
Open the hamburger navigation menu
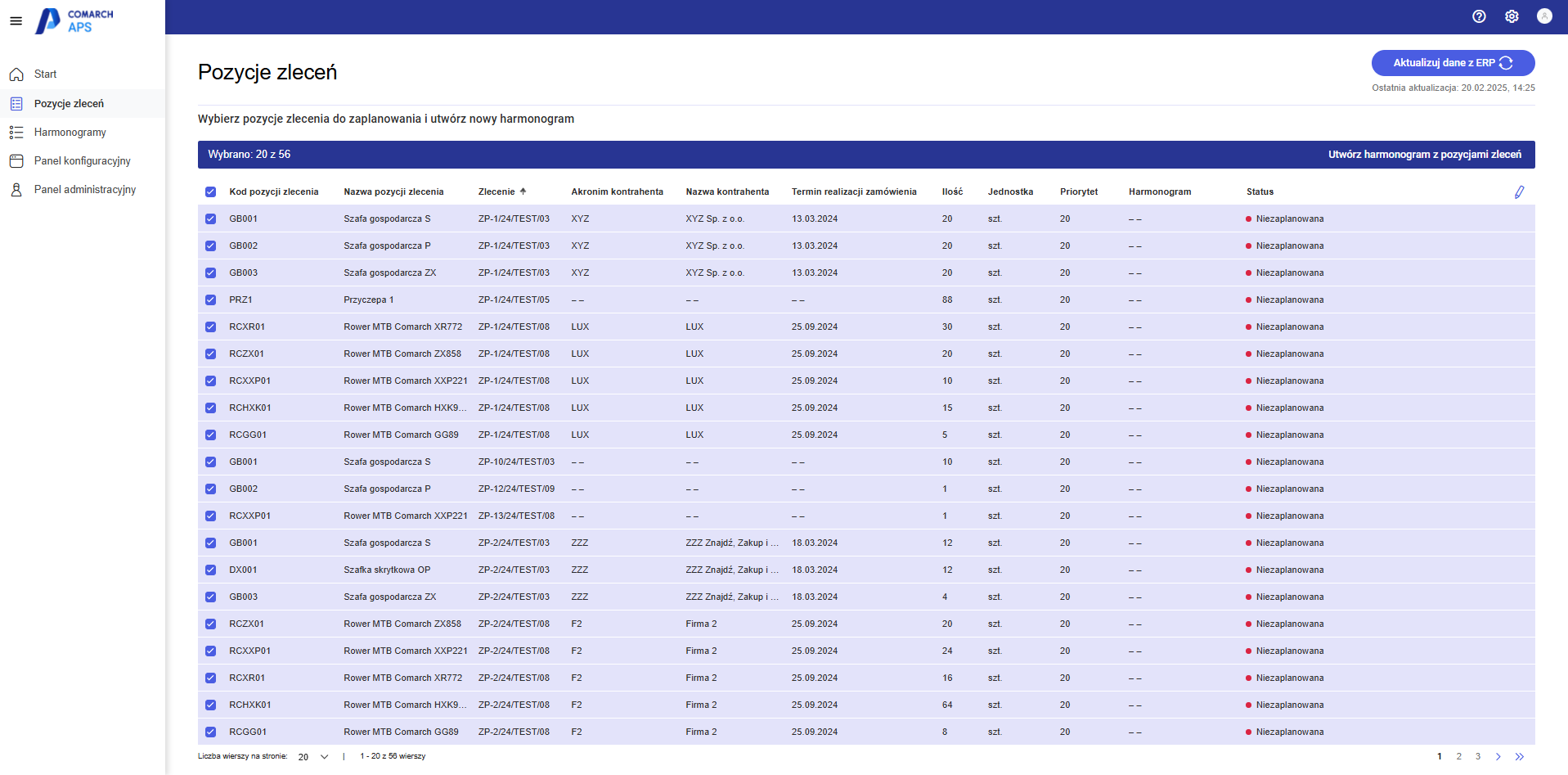(x=16, y=21)
